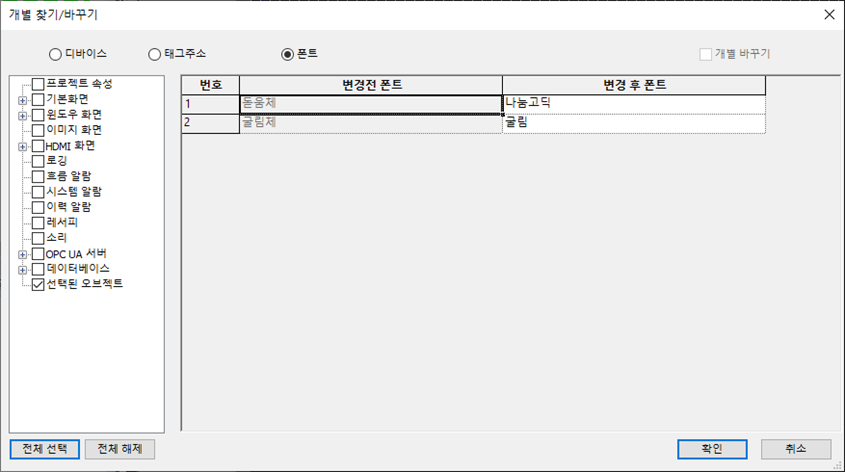This screenshot has height=472, width=845.
Task: Expand the HDMI 화면 tree node
Action: point(22,147)
